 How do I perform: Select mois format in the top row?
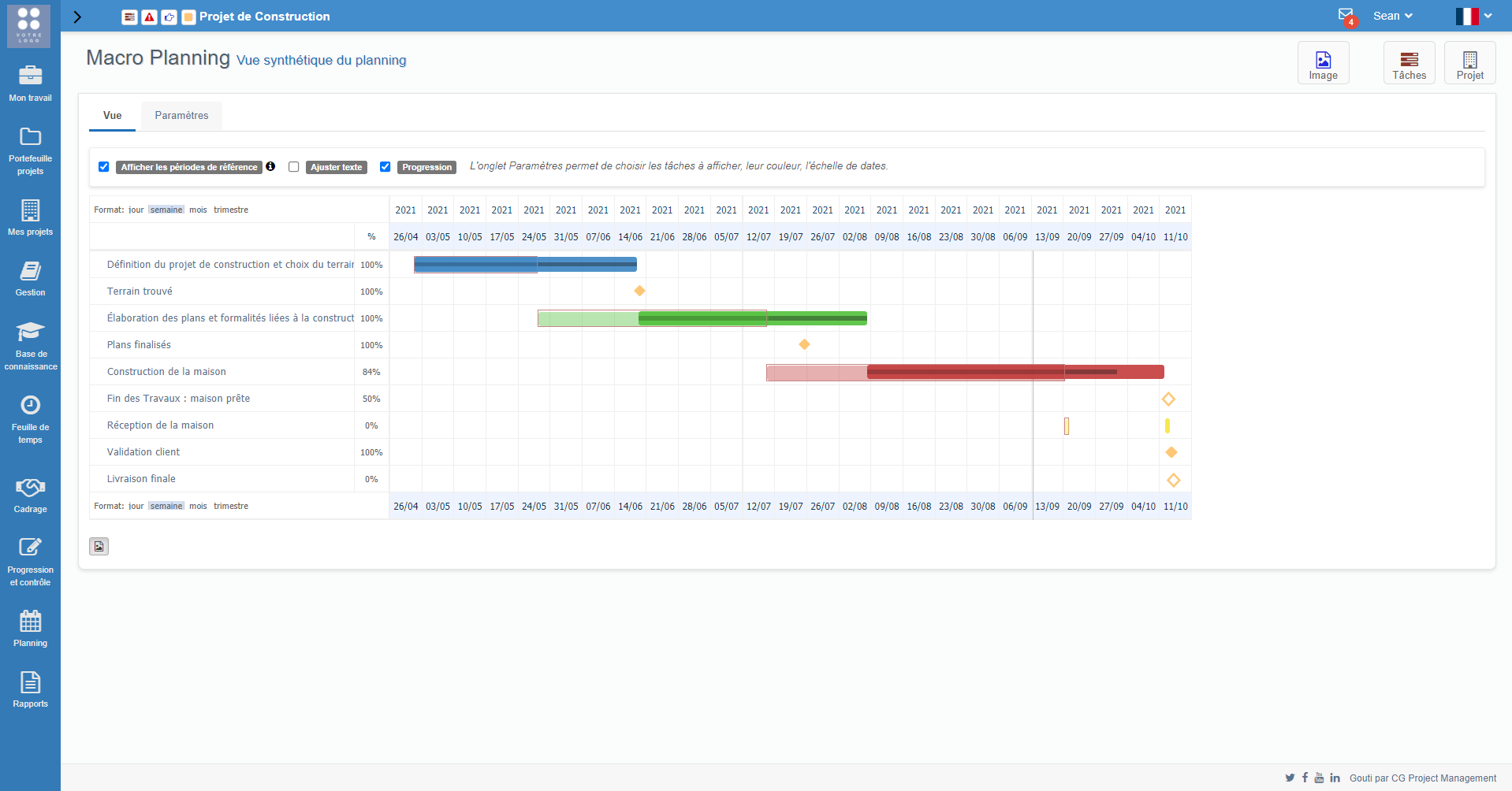(198, 210)
